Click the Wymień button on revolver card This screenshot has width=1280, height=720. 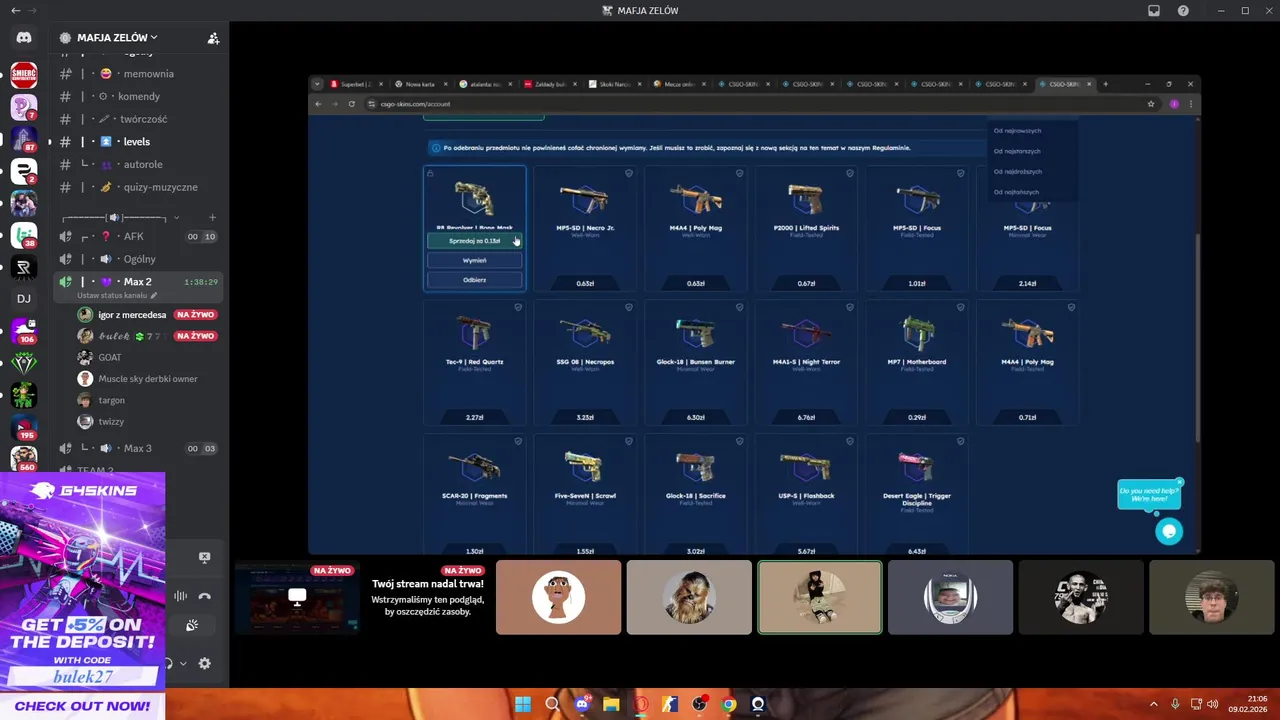tap(474, 260)
